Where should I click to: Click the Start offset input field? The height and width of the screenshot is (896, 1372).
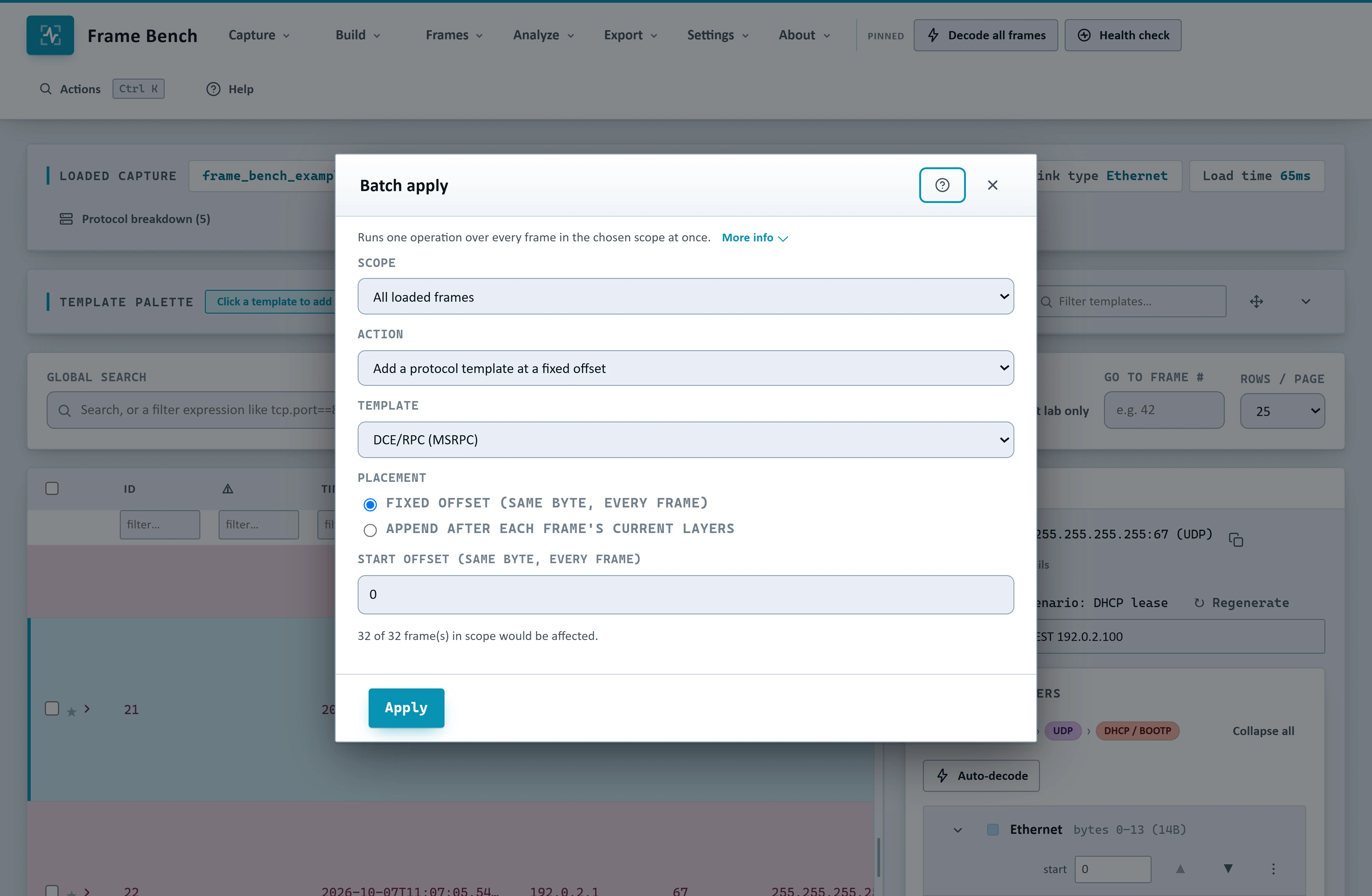[685, 595]
